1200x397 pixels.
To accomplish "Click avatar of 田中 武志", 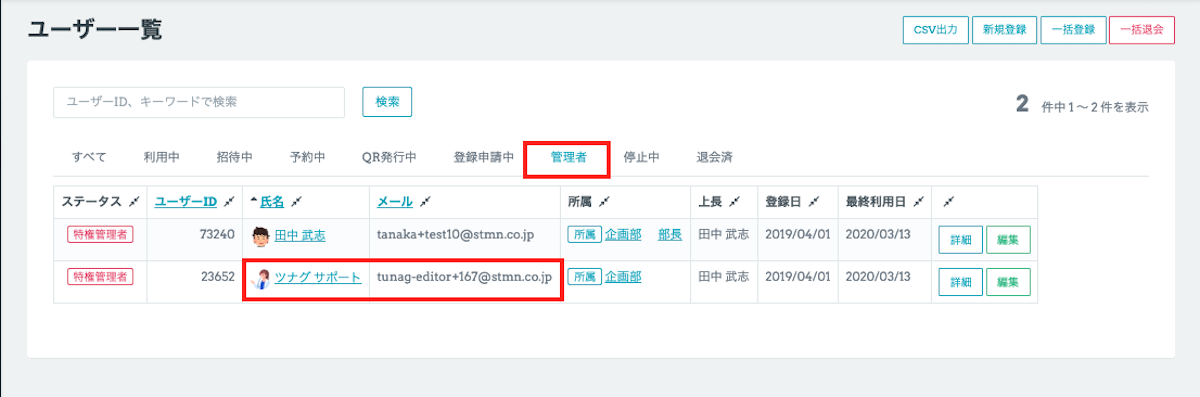I will pos(261,236).
